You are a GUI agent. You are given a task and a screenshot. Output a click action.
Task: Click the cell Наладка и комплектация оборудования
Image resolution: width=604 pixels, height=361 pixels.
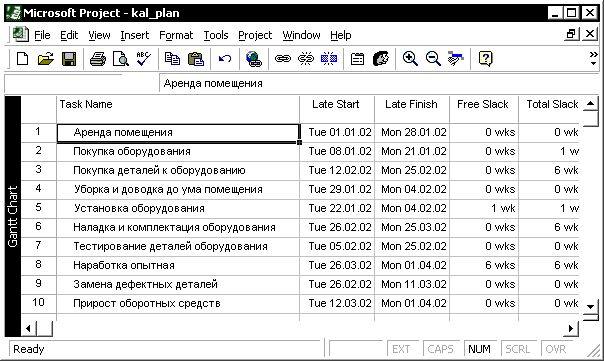[178, 227]
